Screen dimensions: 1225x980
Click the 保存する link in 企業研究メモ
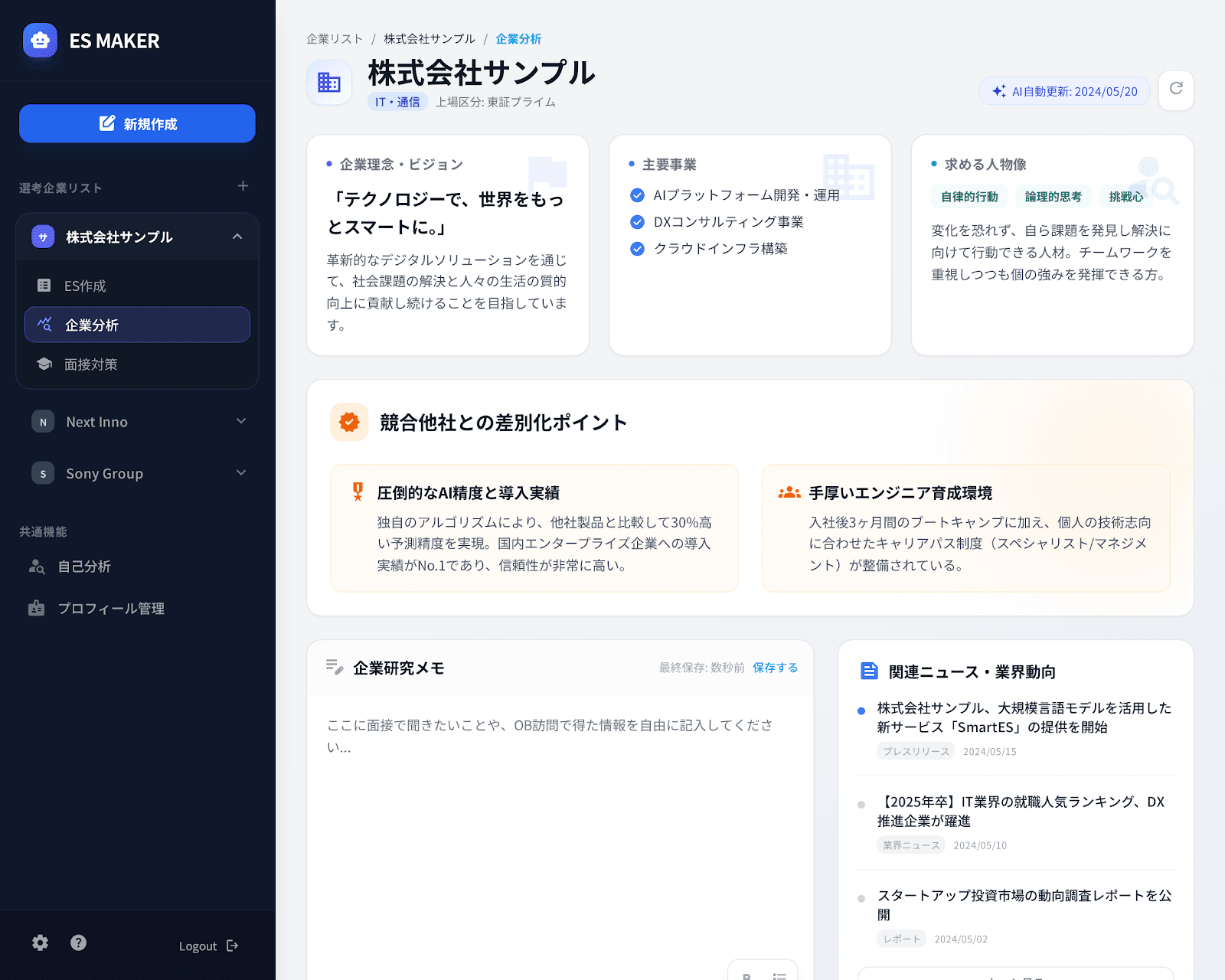tap(775, 668)
